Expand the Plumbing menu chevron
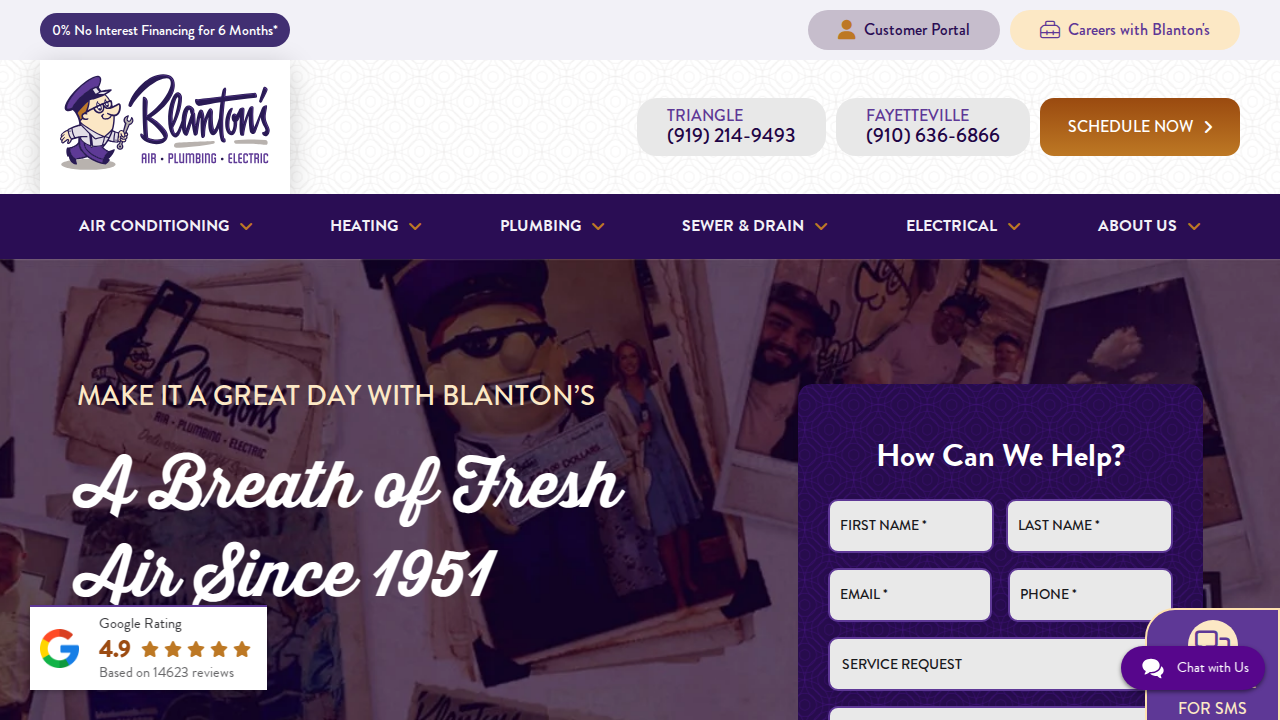The width and height of the screenshot is (1280, 720). pyautogui.click(x=598, y=227)
